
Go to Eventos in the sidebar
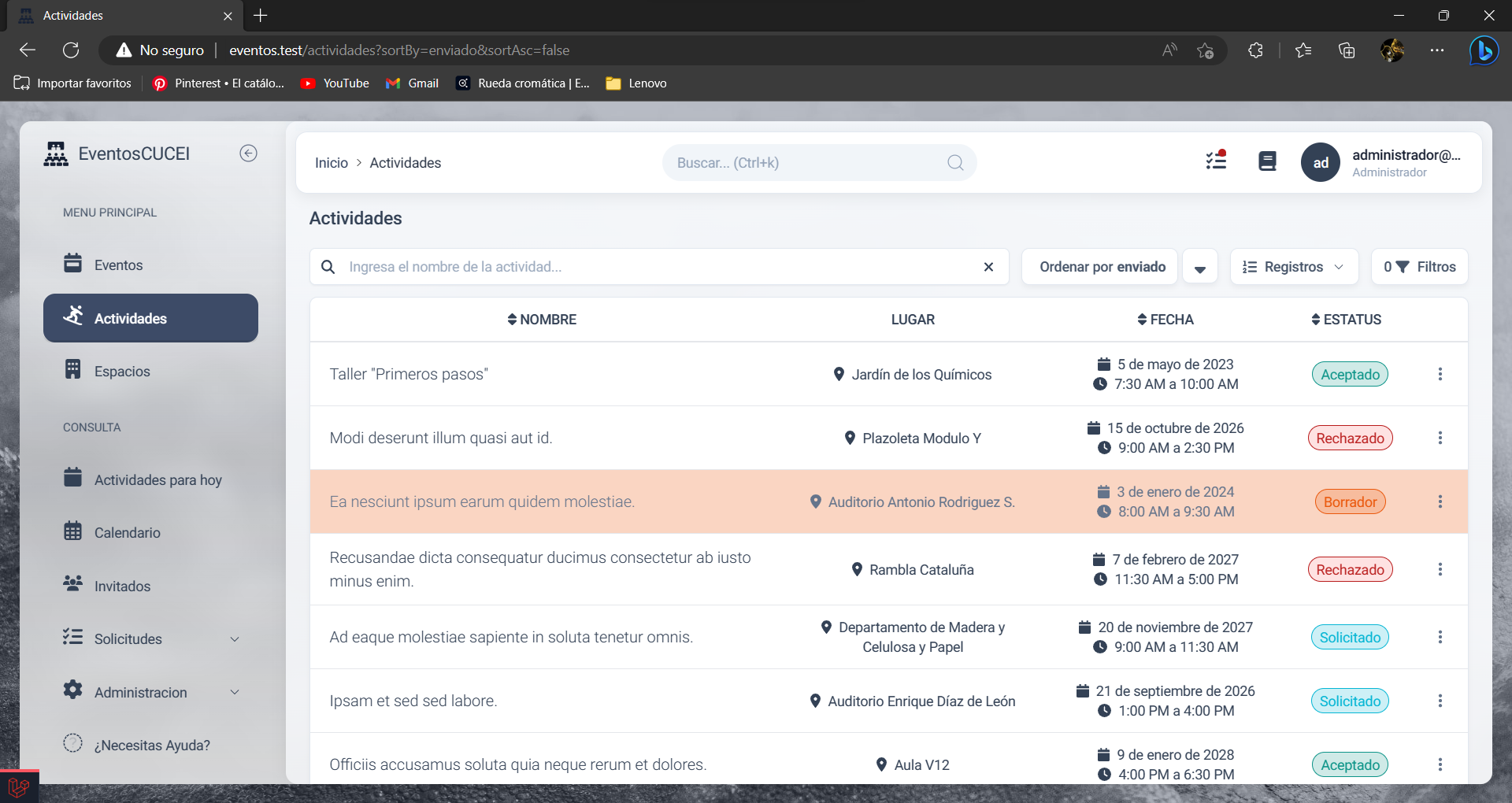[118, 265]
